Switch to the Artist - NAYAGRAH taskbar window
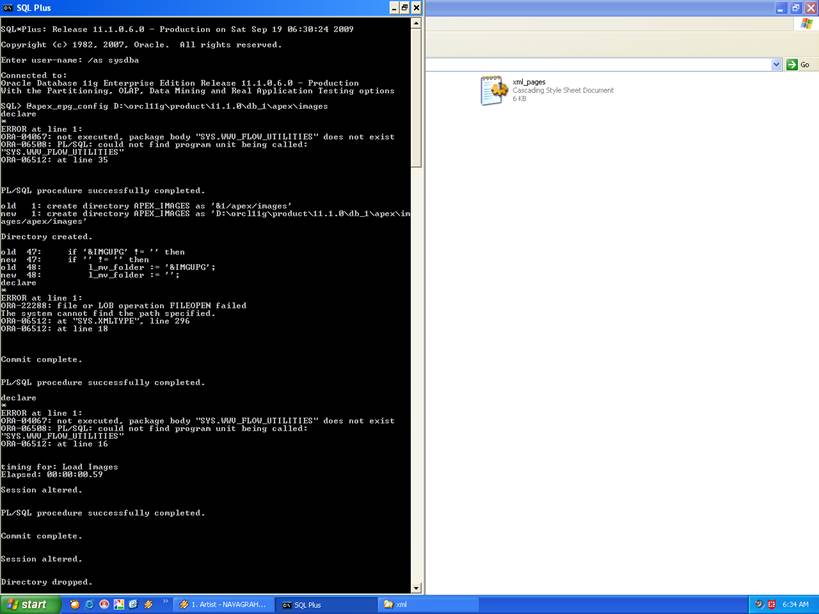 click(x=222, y=604)
